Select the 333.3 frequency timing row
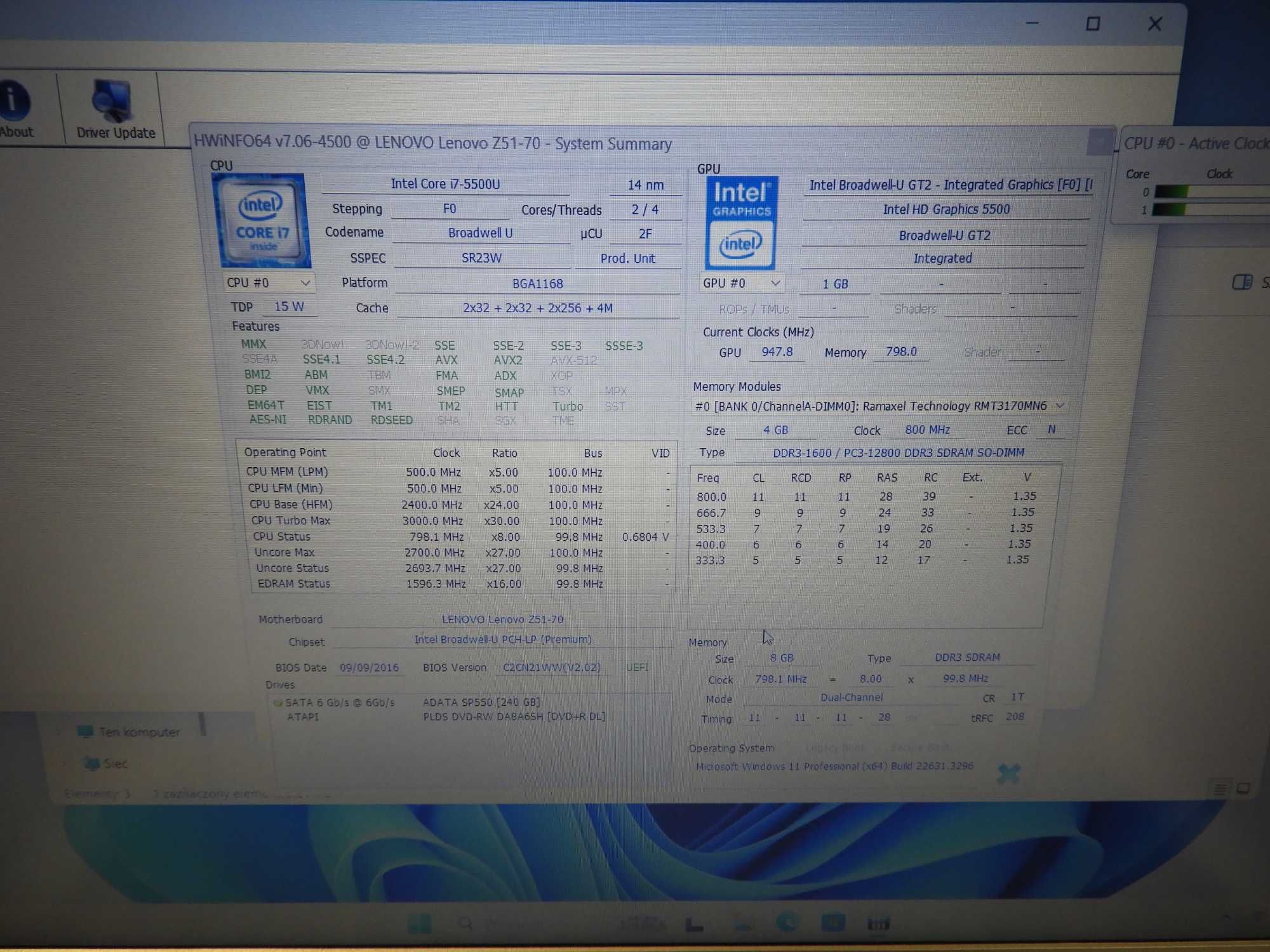The image size is (1270, 952). (864, 560)
